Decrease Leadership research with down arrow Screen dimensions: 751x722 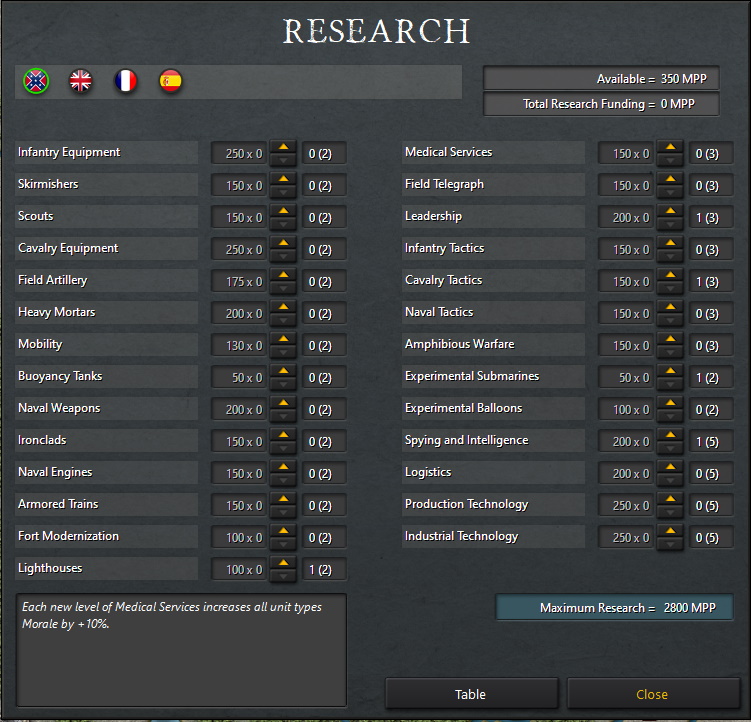coord(671,224)
